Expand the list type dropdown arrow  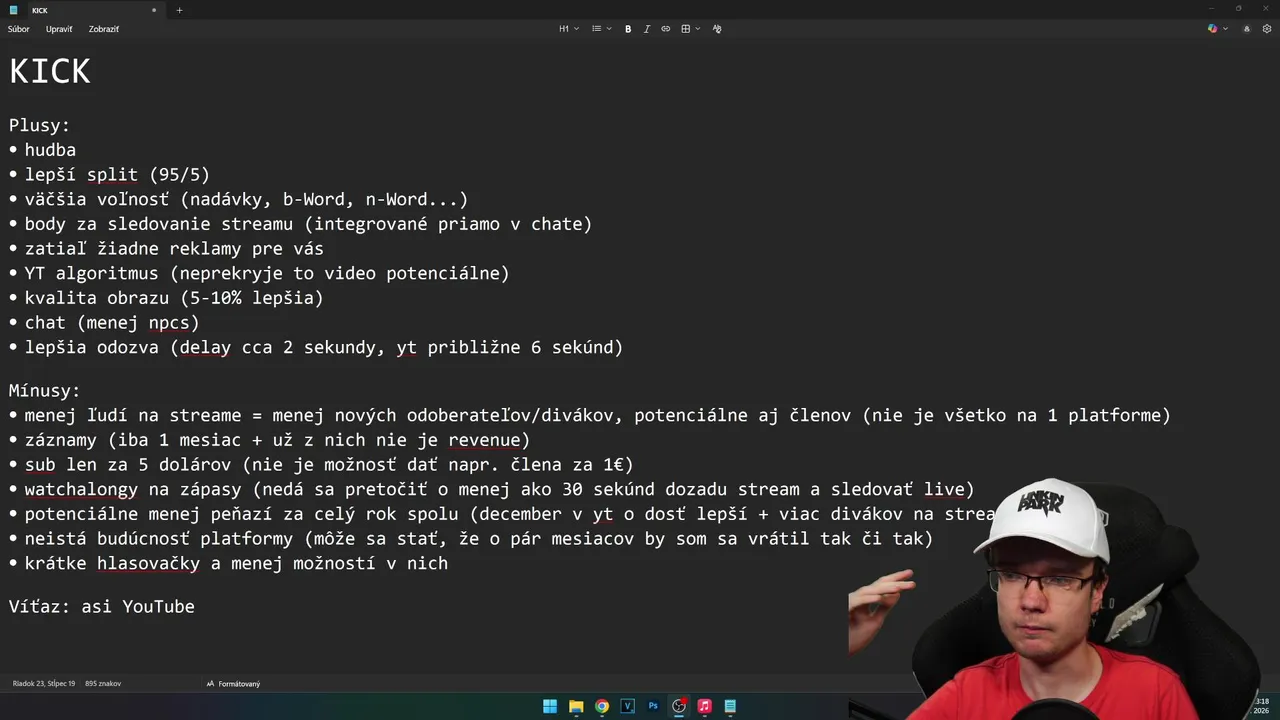point(609,29)
